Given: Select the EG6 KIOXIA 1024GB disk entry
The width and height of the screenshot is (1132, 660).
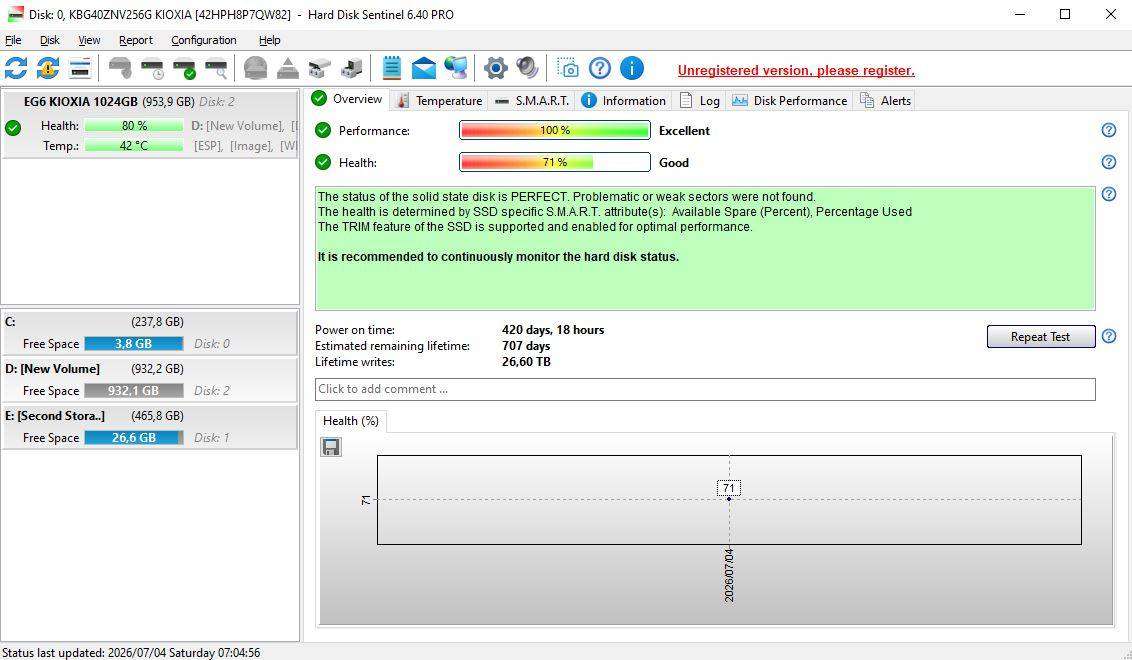Looking at the screenshot, I should click(x=150, y=123).
